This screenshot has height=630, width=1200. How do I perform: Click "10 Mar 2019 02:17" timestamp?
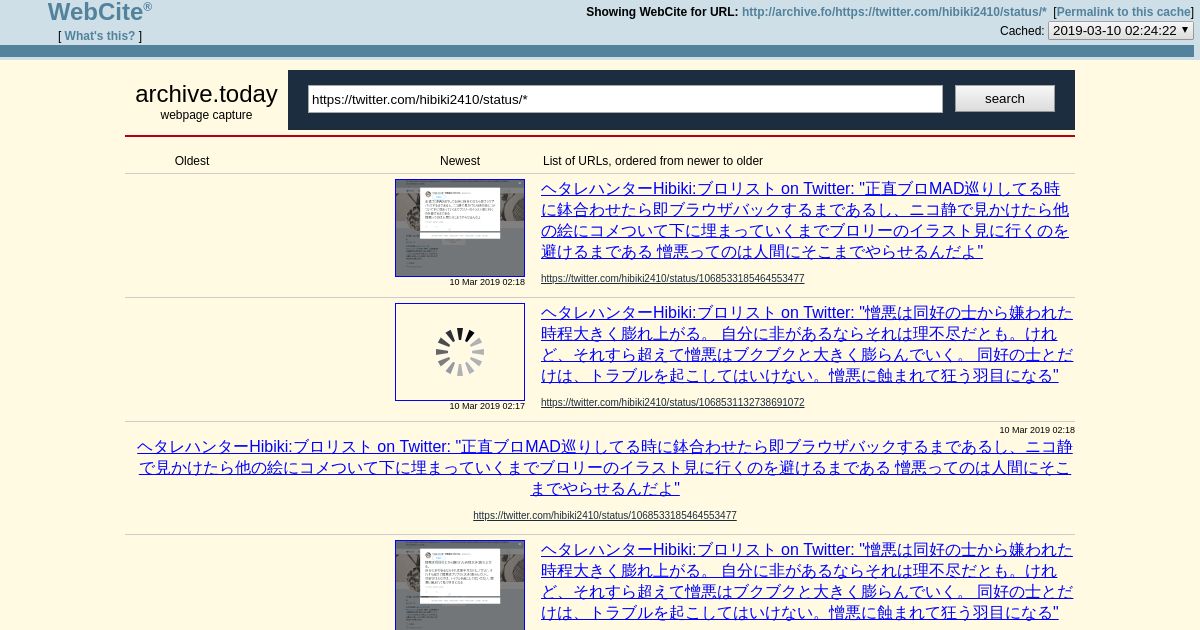tap(487, 406)
